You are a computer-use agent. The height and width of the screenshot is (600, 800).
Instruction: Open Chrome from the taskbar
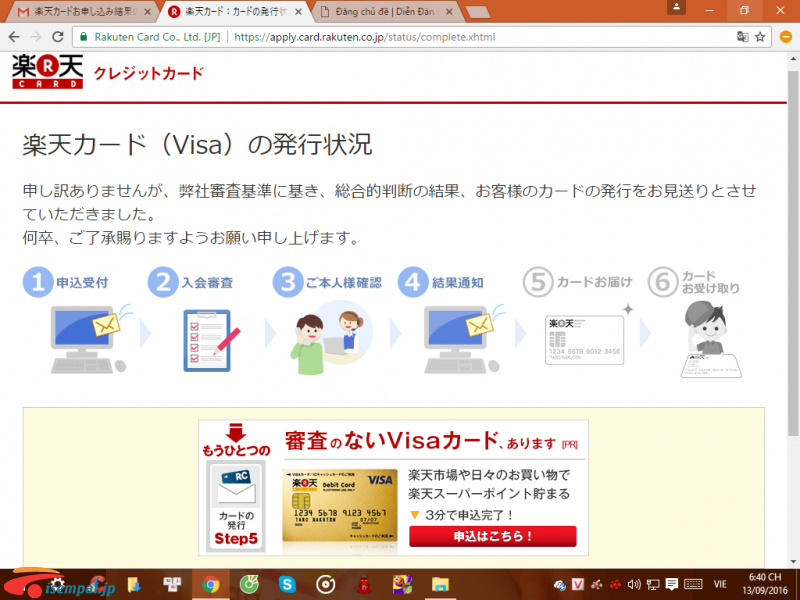pyautogui.click(x=210, y=585)
